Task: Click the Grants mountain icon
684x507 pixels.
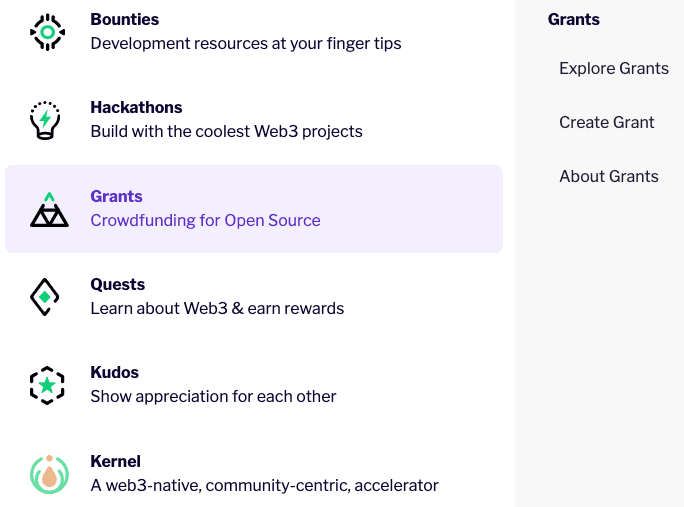Action: pyautogui.click(x=48, y=209)
